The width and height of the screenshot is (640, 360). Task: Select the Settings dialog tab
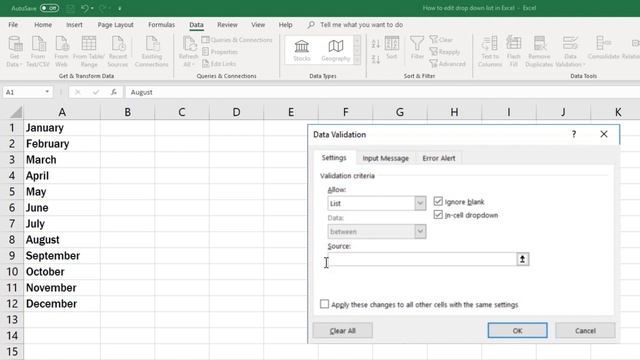(334, 158)
